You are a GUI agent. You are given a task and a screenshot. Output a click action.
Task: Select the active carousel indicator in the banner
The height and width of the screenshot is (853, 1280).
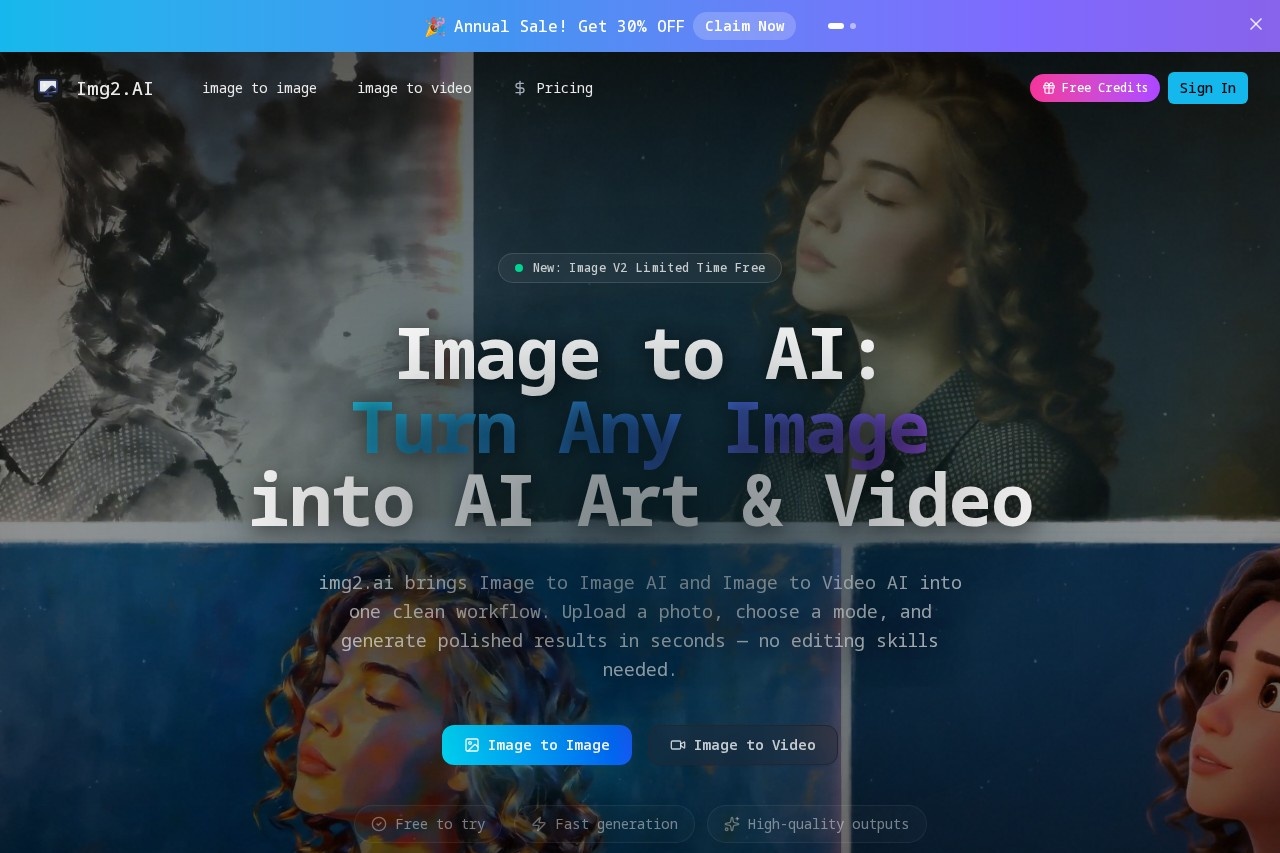(836, 26)
